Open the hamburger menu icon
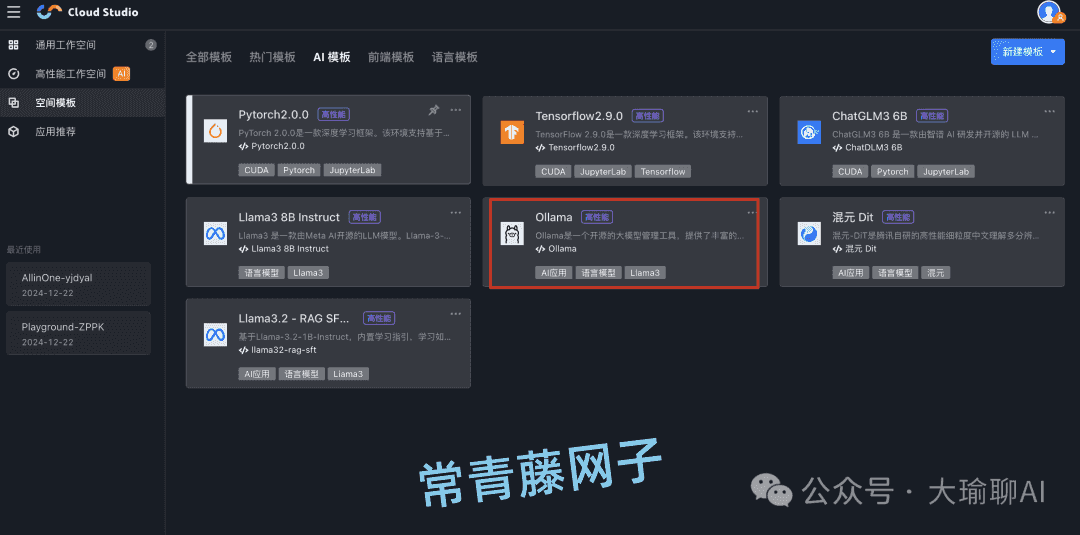The image size is (1080, 535). click(13, 12)
